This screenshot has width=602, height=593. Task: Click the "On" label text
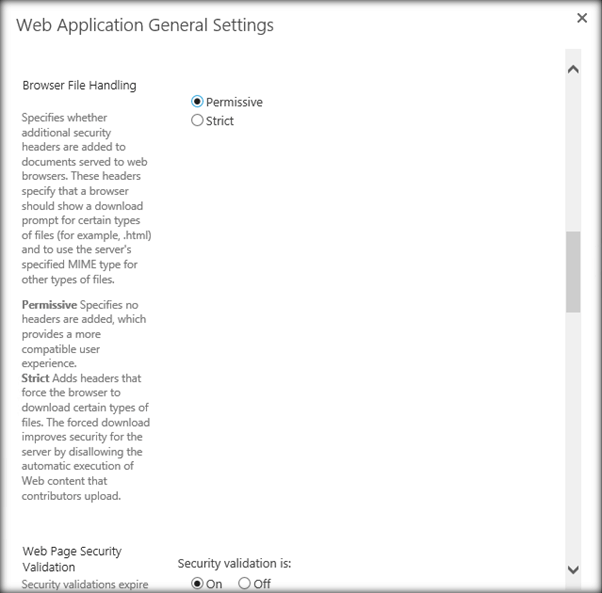(214, 584)
